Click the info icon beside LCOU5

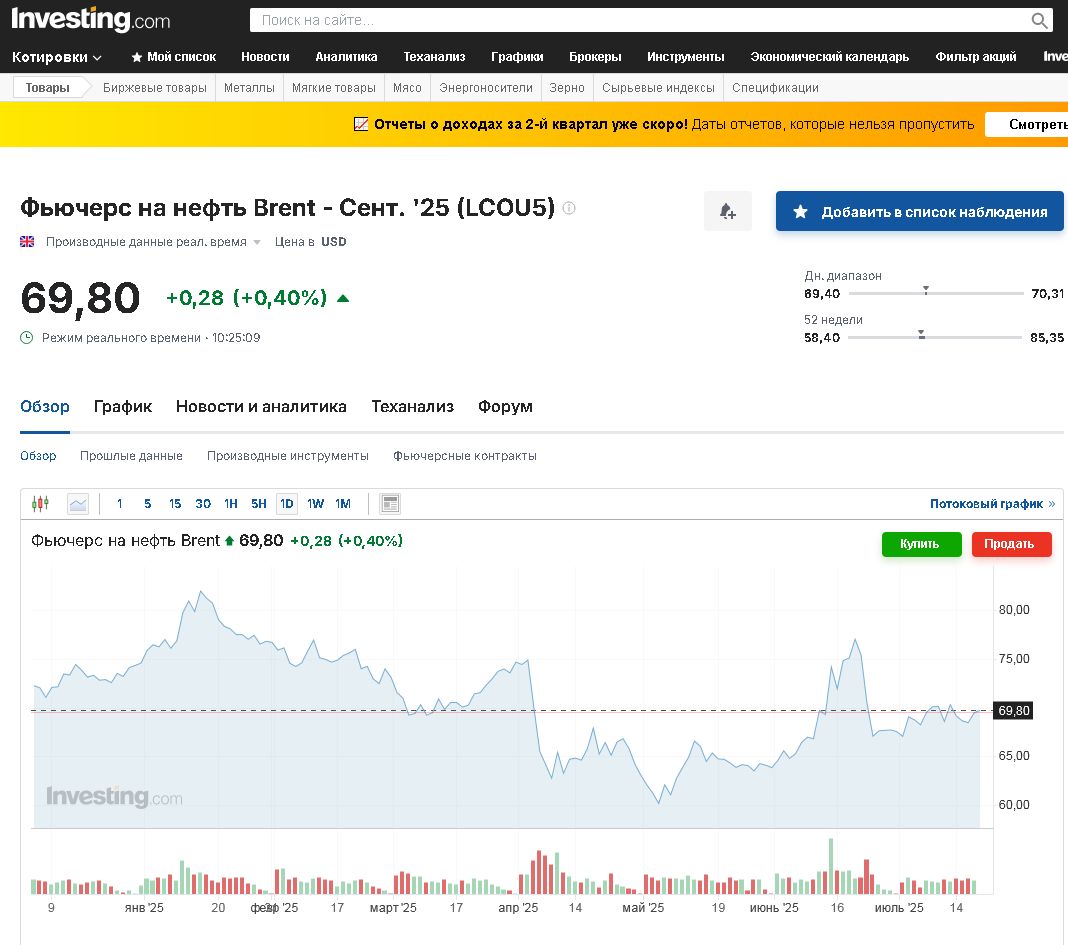(x=569, y=209)
